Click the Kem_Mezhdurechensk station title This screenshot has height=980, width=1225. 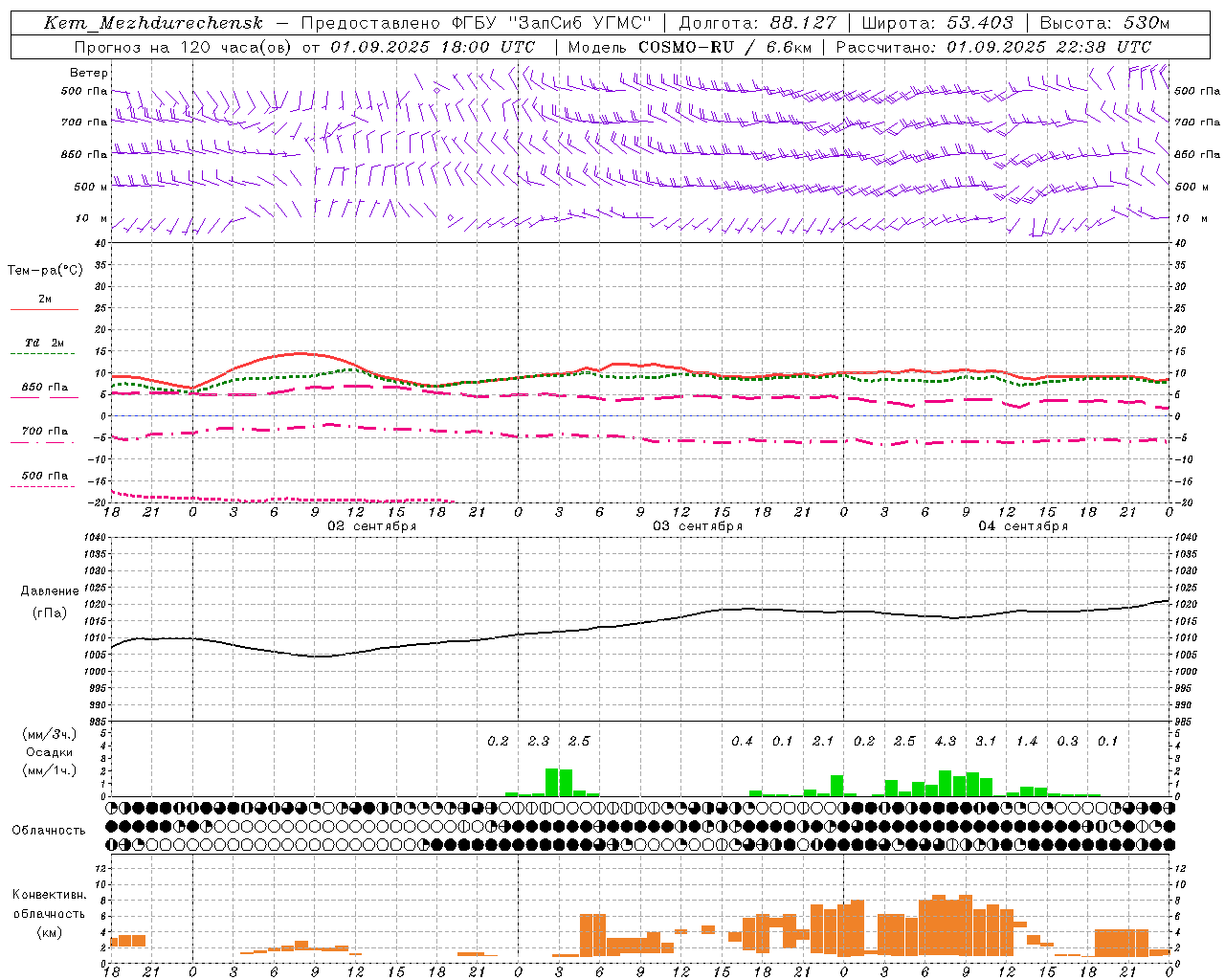[x=153, y=23]
